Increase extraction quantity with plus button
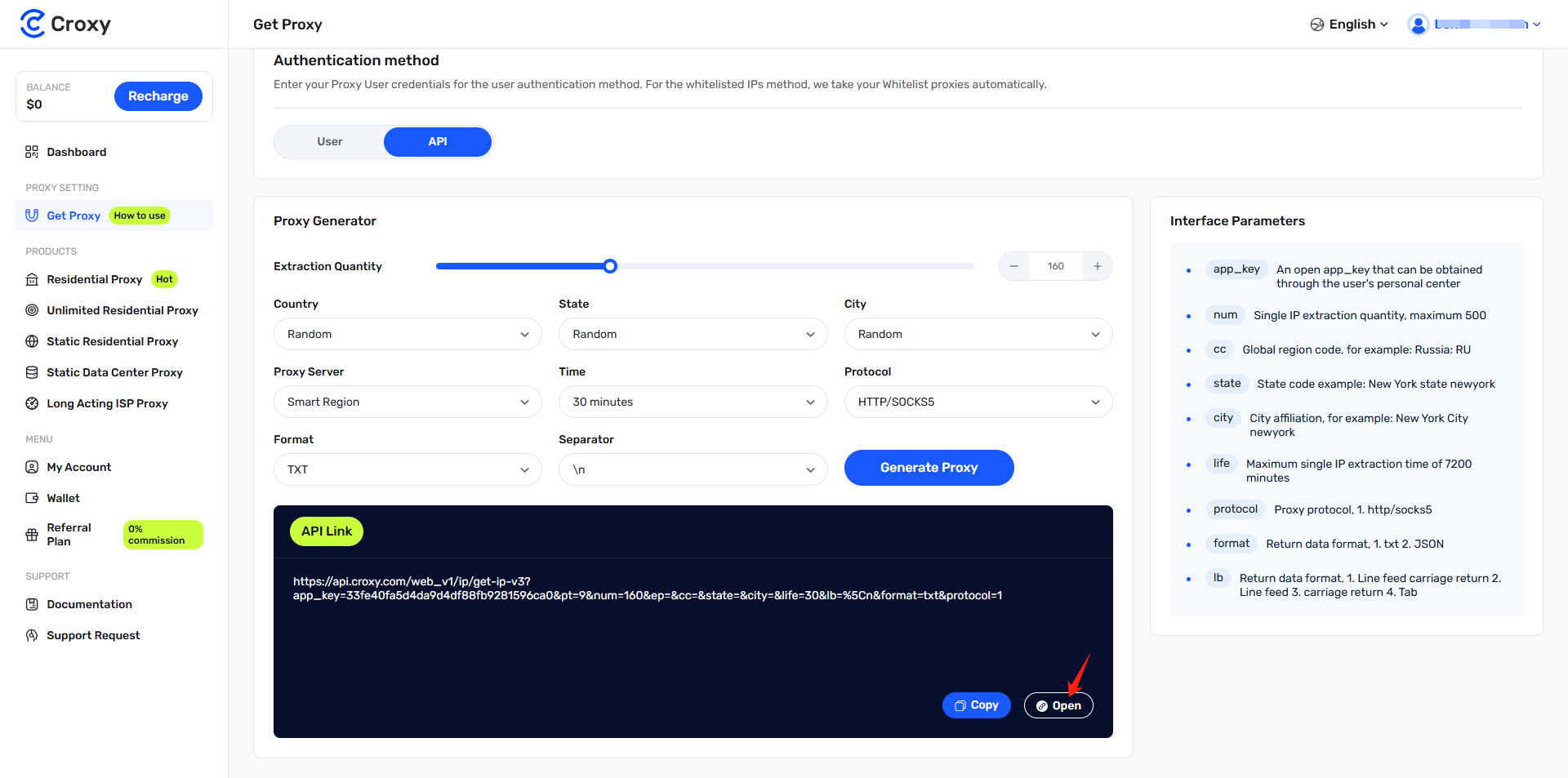 (x=1098, y=266)
